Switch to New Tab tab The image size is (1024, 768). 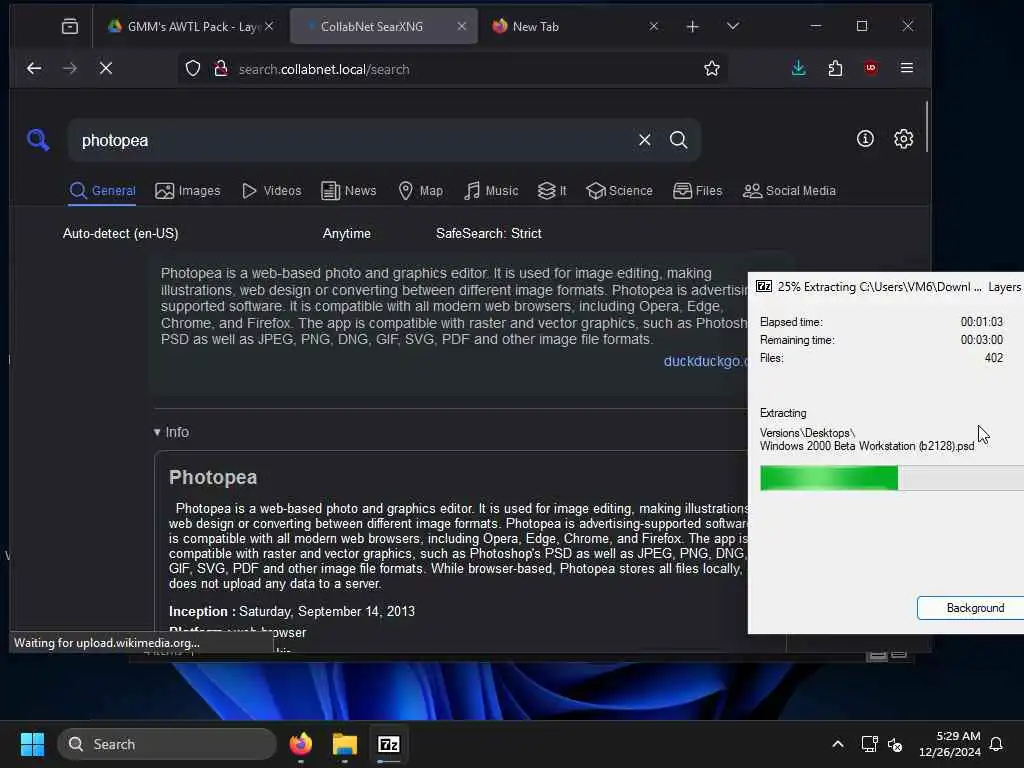point(562,26)
